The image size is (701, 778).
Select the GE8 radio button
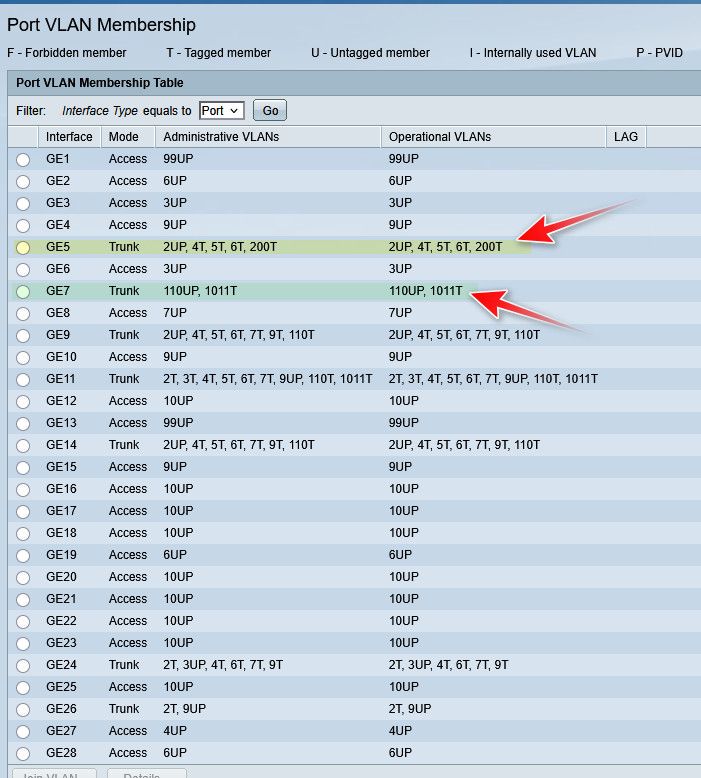23,314
